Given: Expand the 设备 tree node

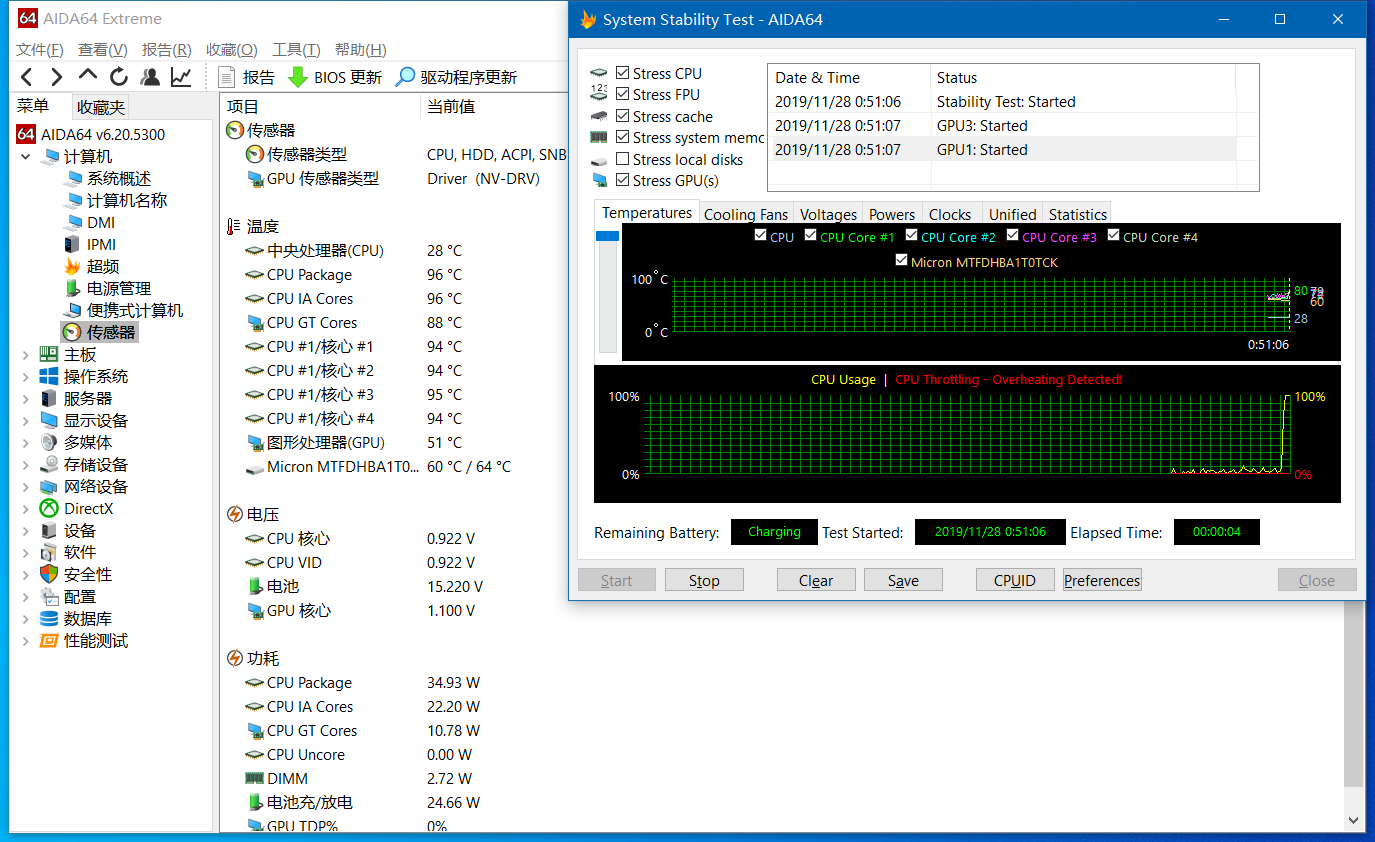Looking at the screenshot, I should pos(25,530).
